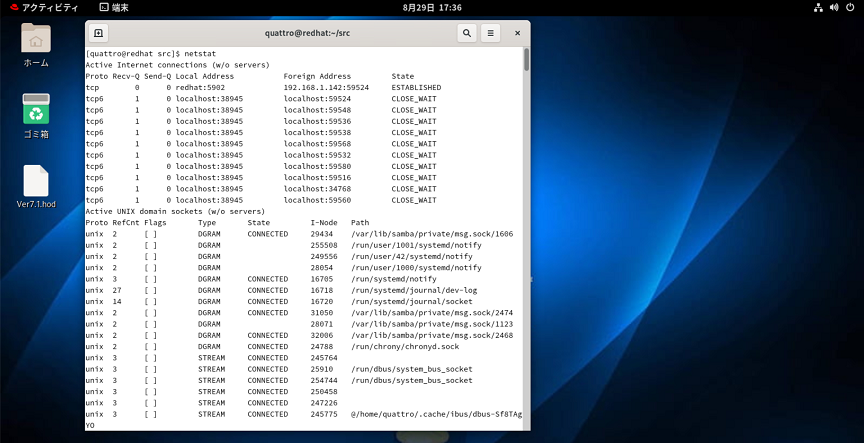
Task: Select the ゴミ箱 trash desktop icon
Action: pos(36,110)
